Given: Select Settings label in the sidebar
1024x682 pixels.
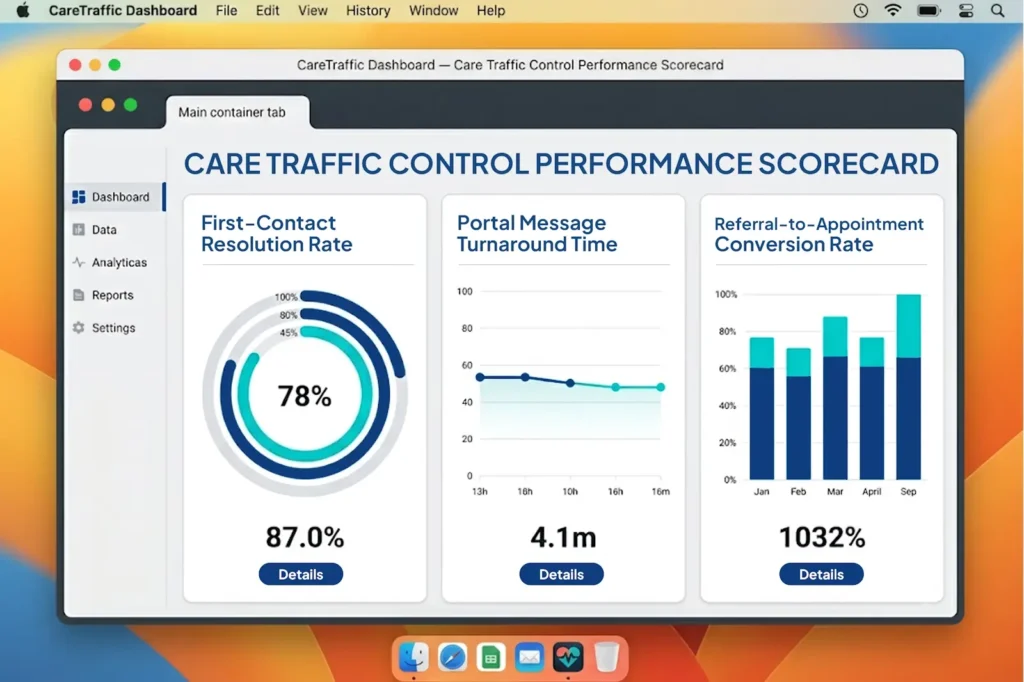Looking at the screenshot, I should point(114,327).
